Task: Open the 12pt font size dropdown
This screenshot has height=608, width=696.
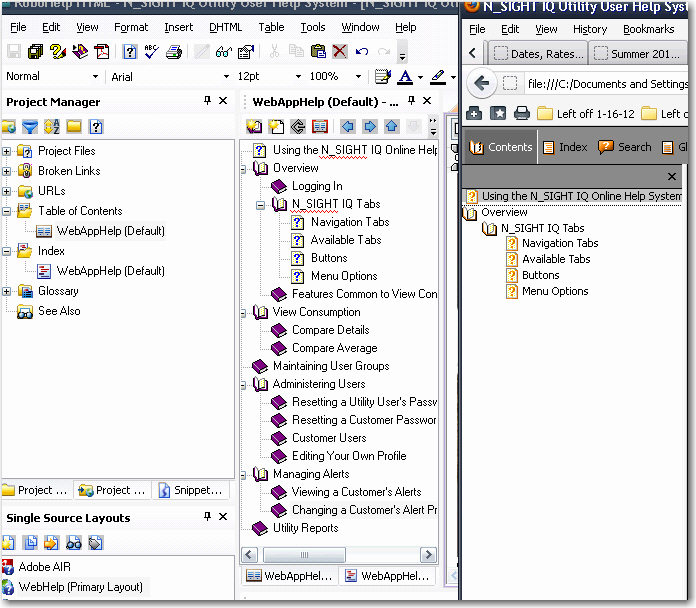Action: click(298, 77)
